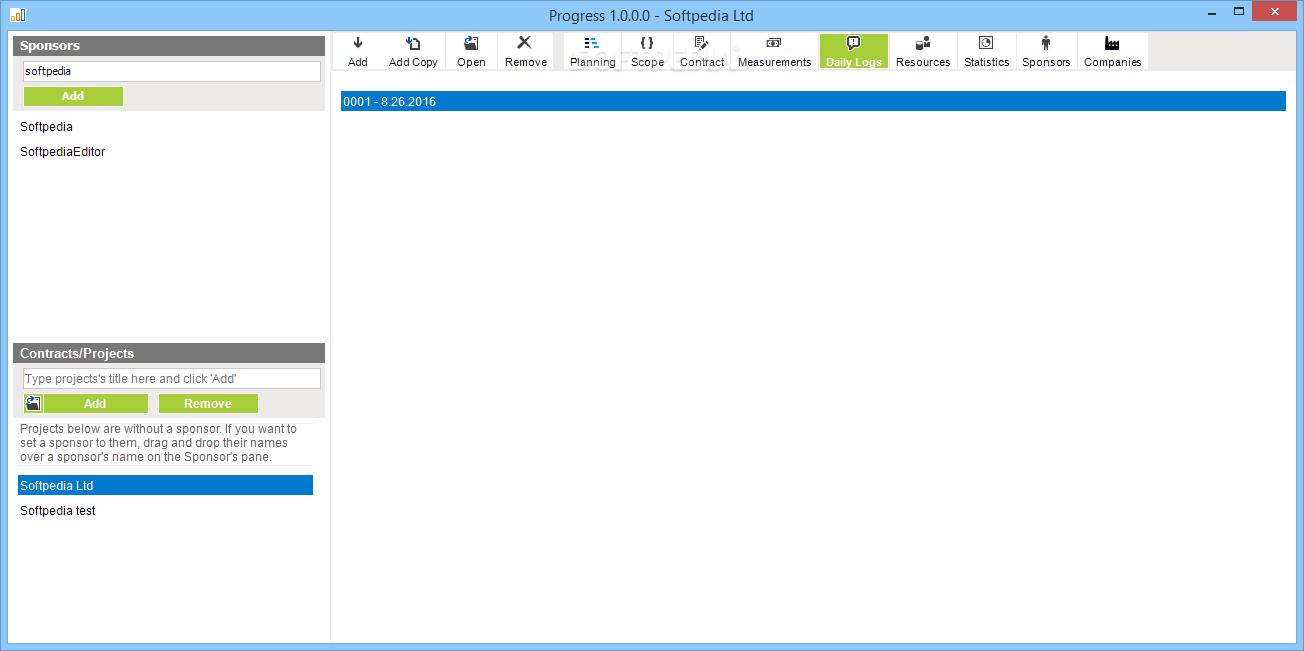Click the Add Copy toolbar icon
1304x651 pixels.
point(413,51)
